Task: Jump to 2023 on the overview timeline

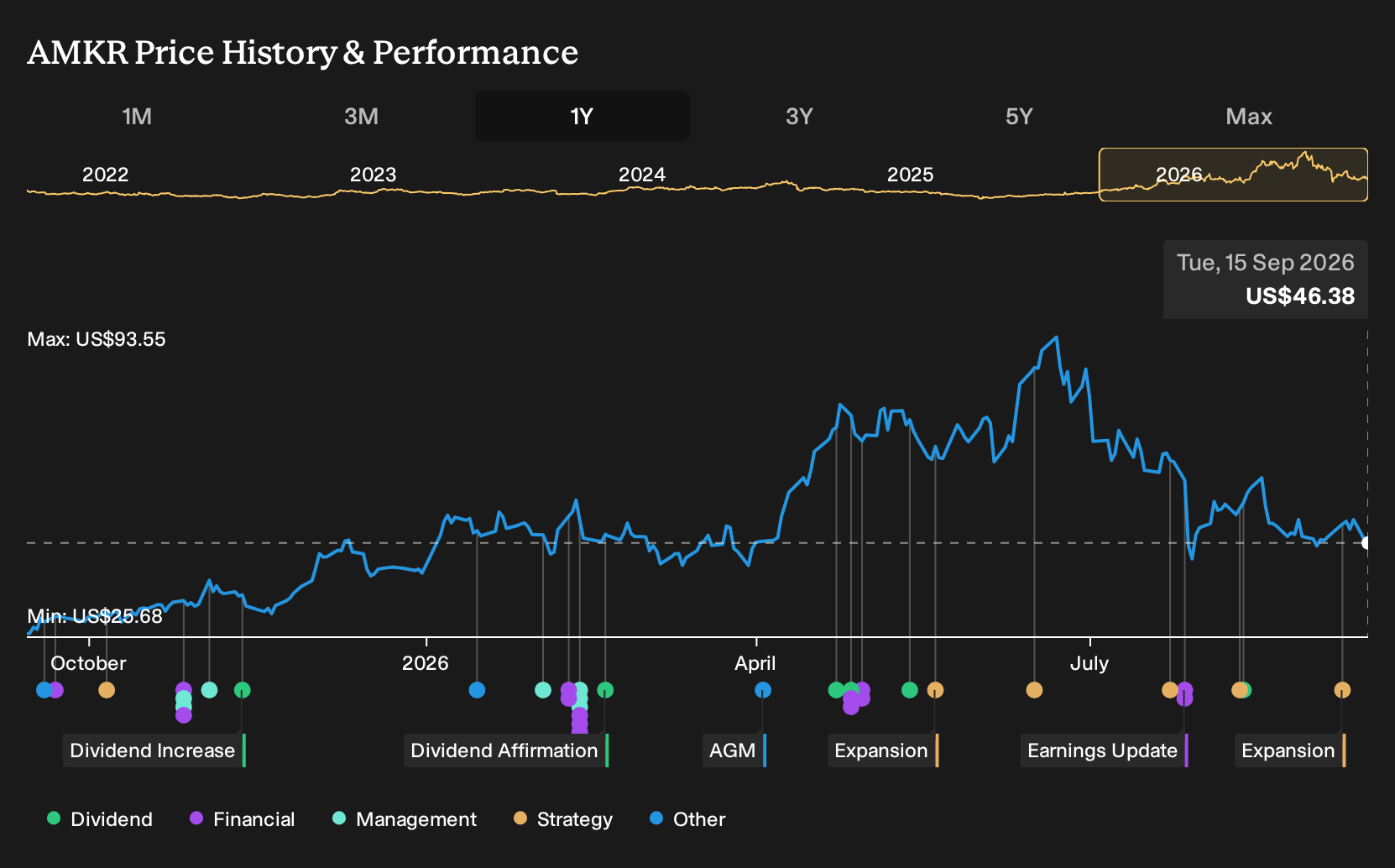Action: point(373,175)
